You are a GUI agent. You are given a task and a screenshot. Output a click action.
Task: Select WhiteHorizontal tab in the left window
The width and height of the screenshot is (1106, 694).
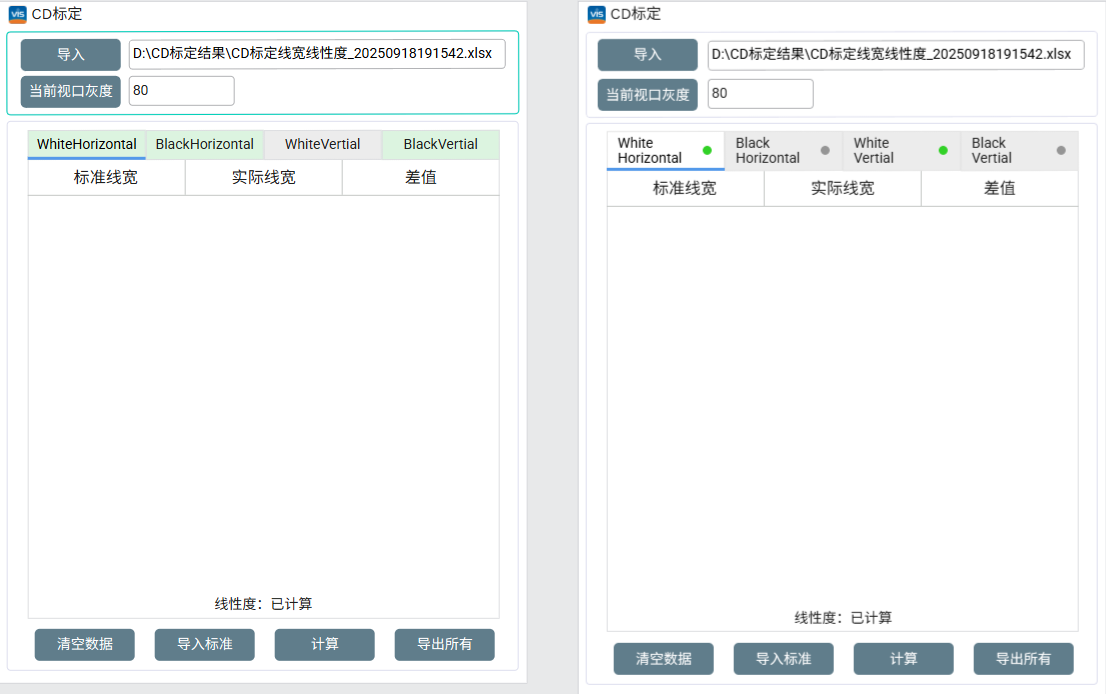click(87, 144)
